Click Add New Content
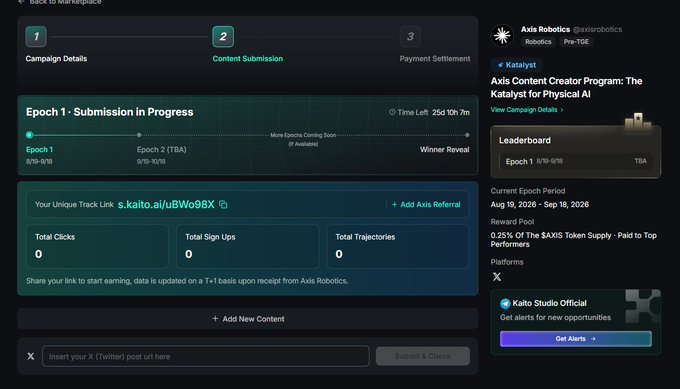 (x=248, y=319)
